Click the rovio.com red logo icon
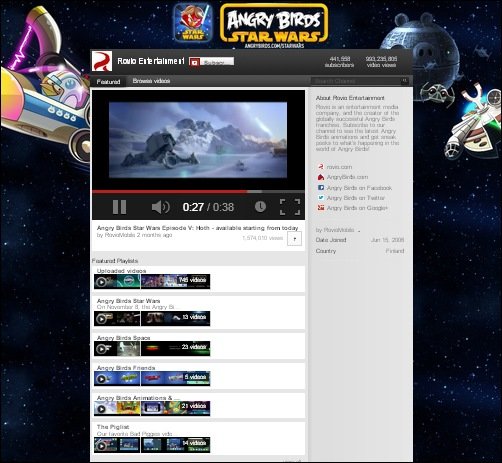This screenshot has width=502, height=463. pos(321,167)
